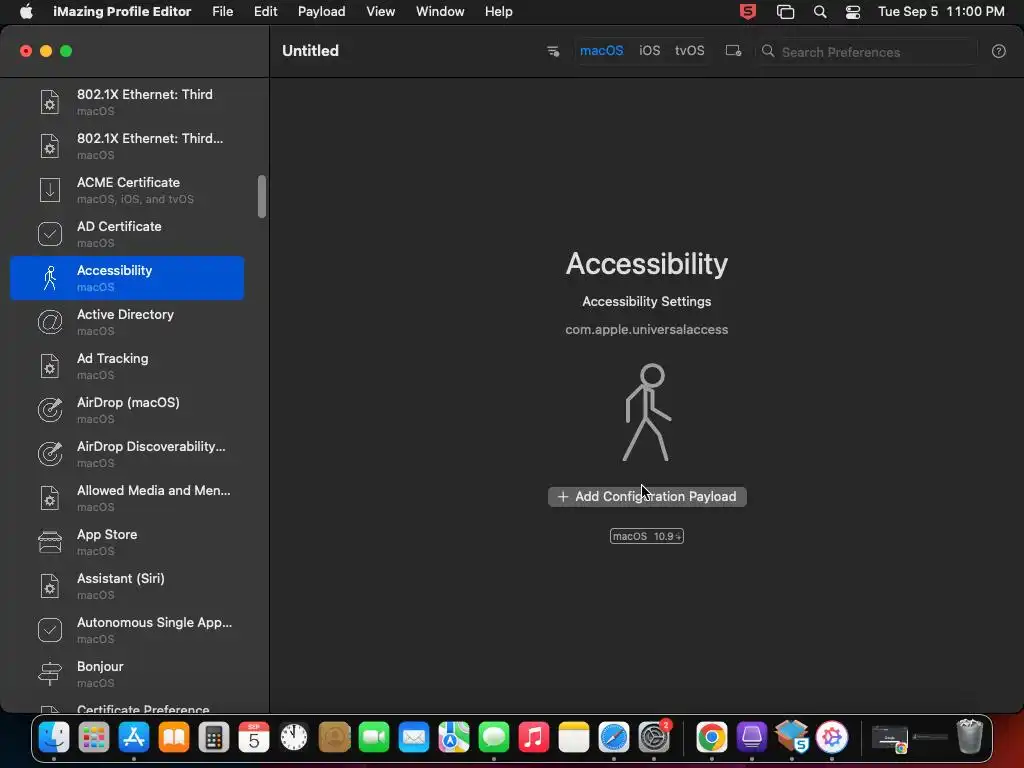This screenshot has height=768, width=1024.
Task: Click the Assistant (Siri) document icon
Action: pyautogui.click(x=50, y=586)
